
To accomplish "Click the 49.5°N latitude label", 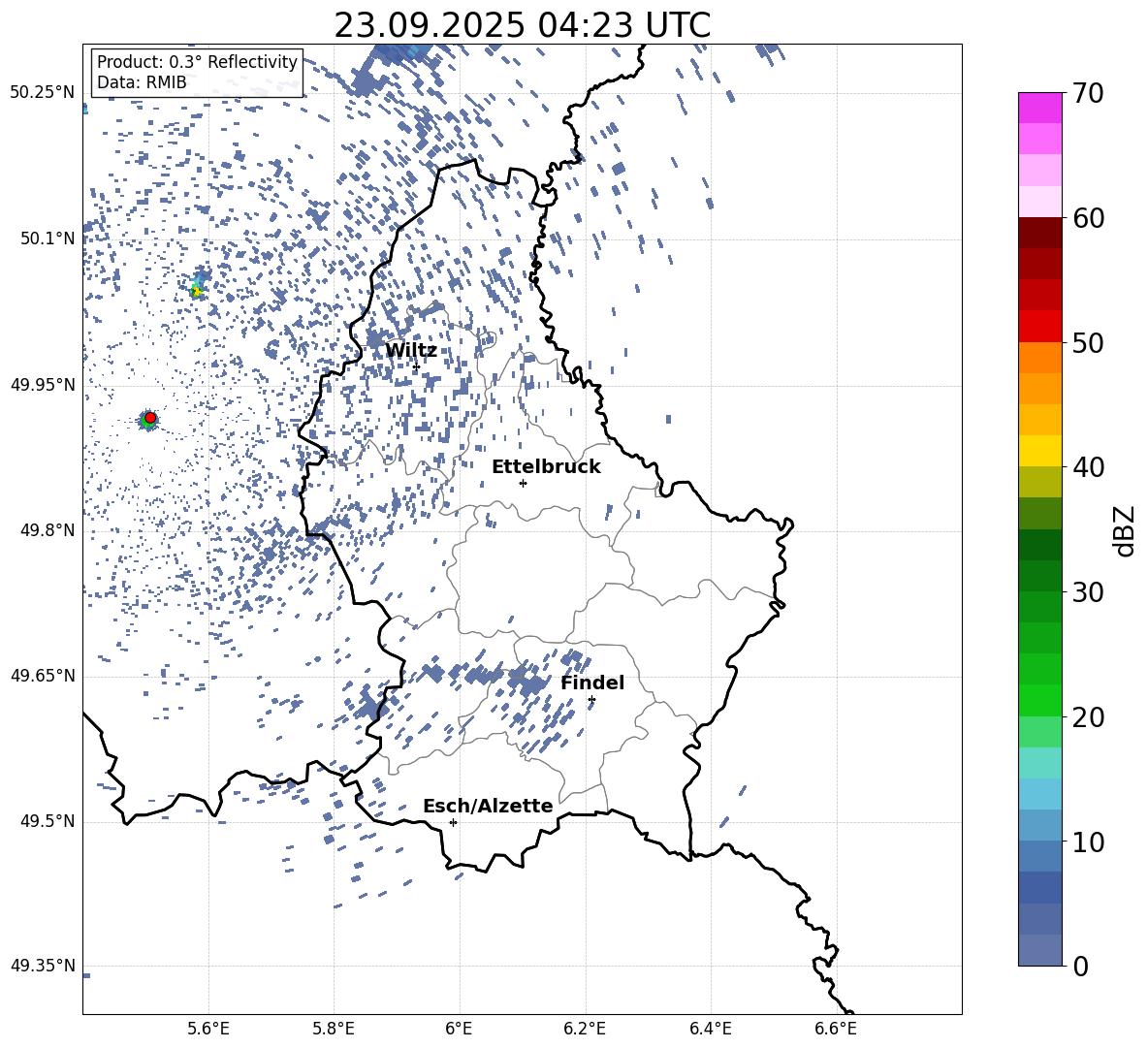I will click(48, 822).
